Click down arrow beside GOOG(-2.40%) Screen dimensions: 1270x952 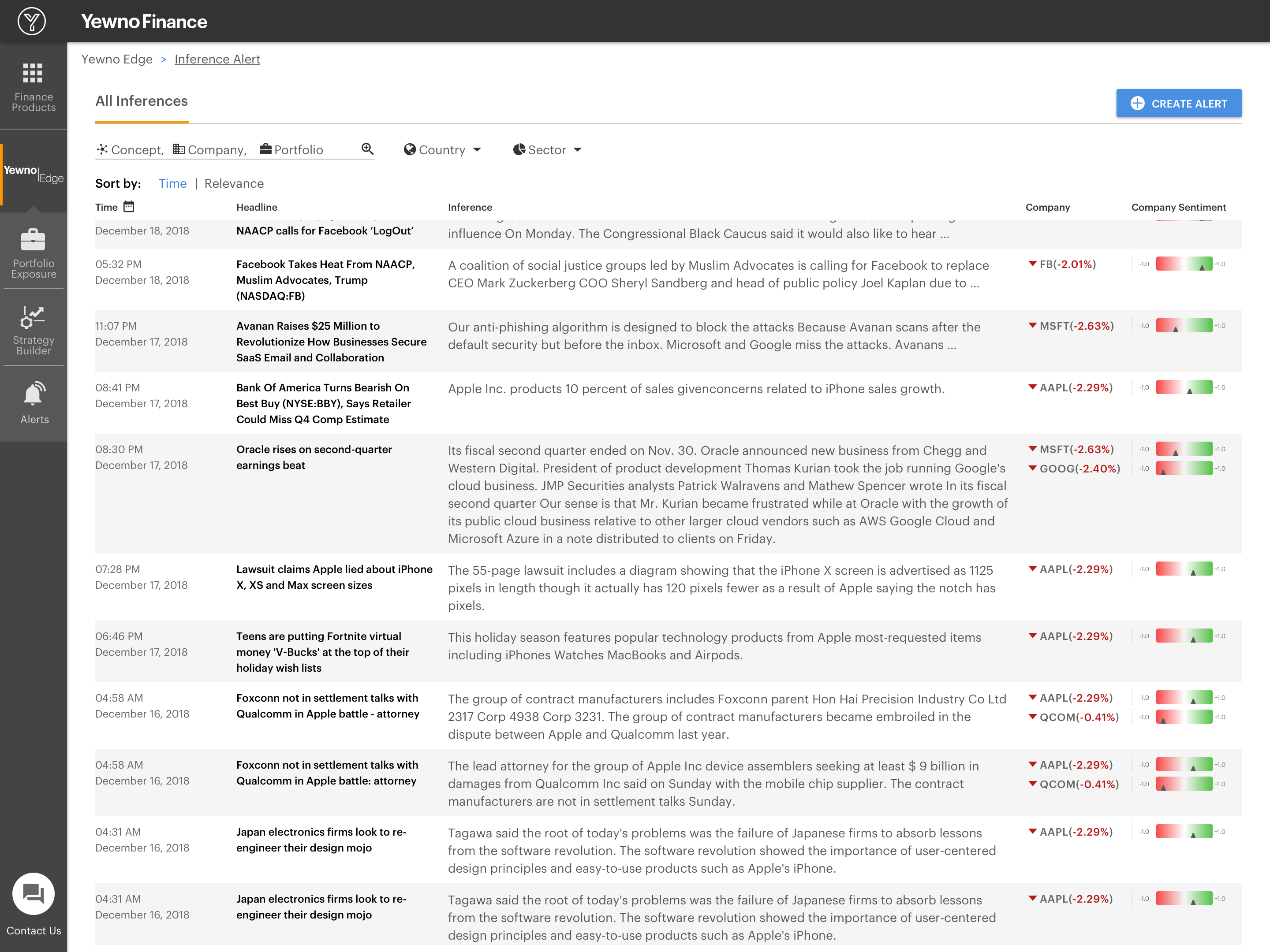(x=1032, y=468)
